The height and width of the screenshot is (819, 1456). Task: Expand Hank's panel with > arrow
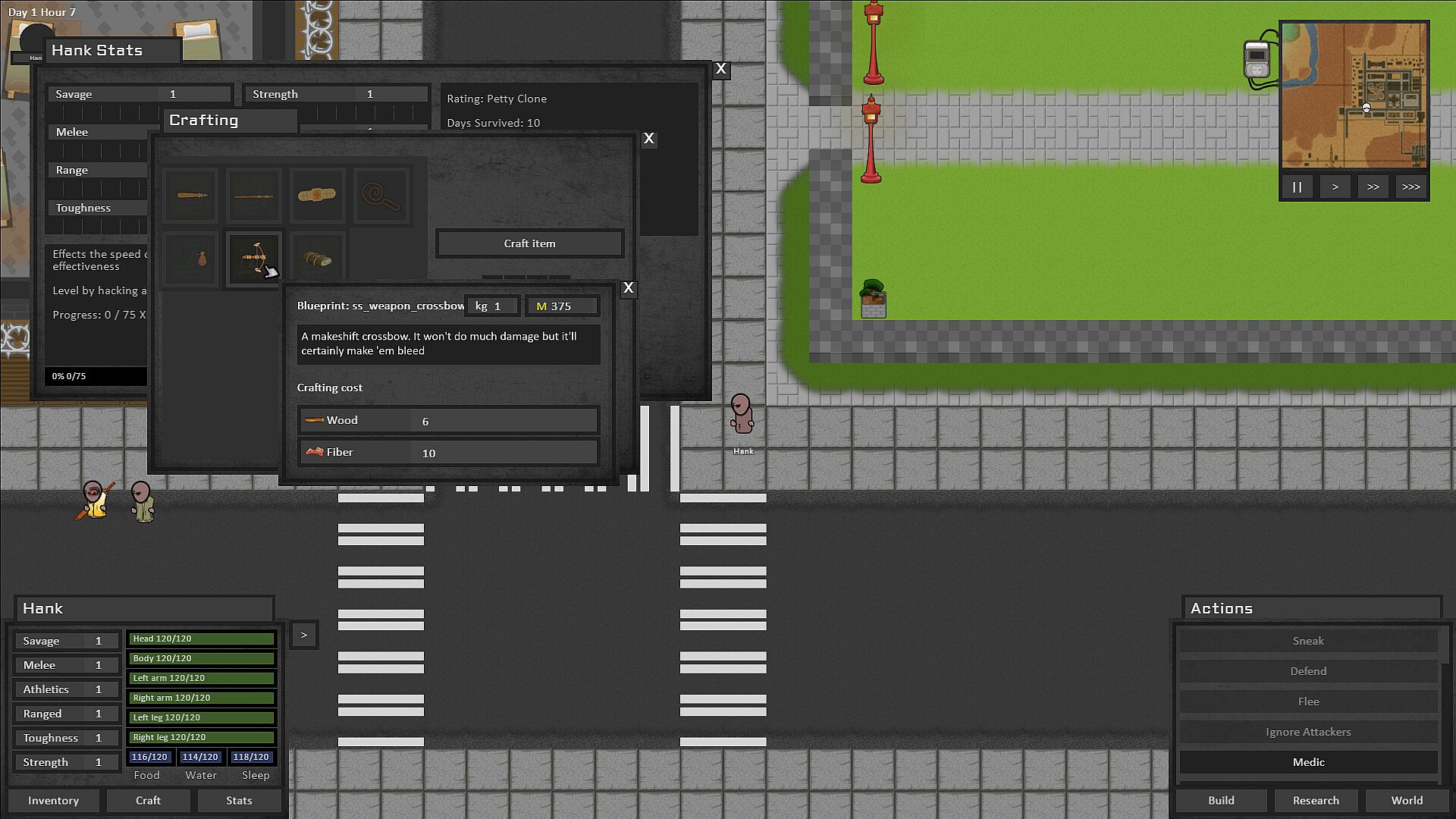303,635
